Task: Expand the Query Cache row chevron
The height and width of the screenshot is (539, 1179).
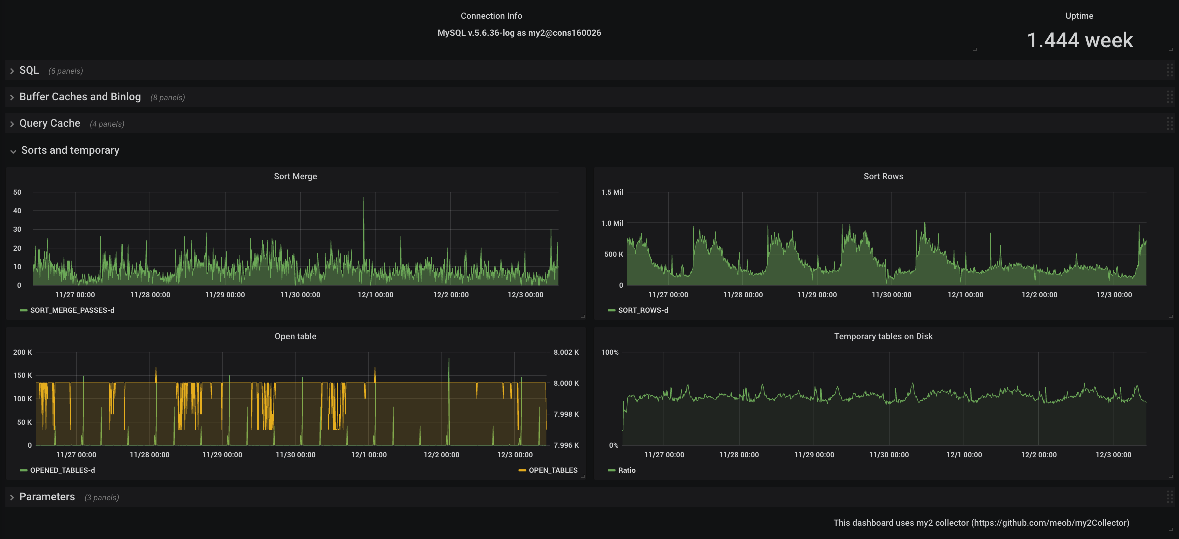Action: 12,124
